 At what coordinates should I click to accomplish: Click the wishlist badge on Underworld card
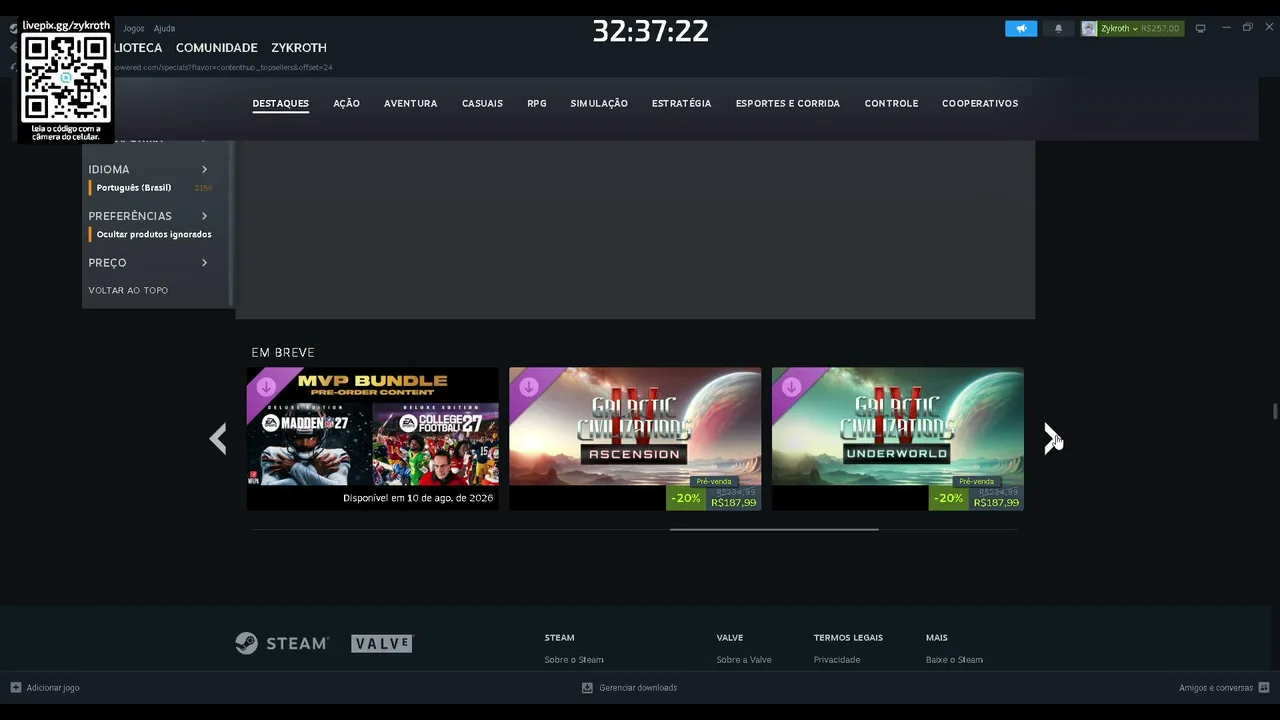coord(791,386)
